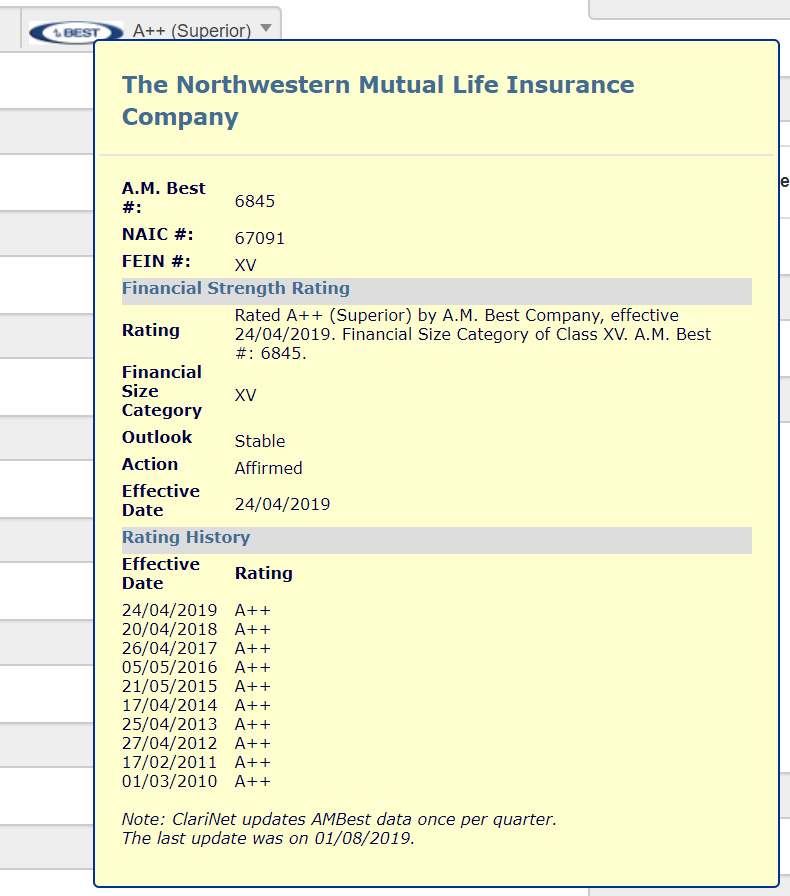The height and width of the screenshot is (896, 790).
Task: Click the A.M. Best logo icon
Action: click(x=76, y=32)
